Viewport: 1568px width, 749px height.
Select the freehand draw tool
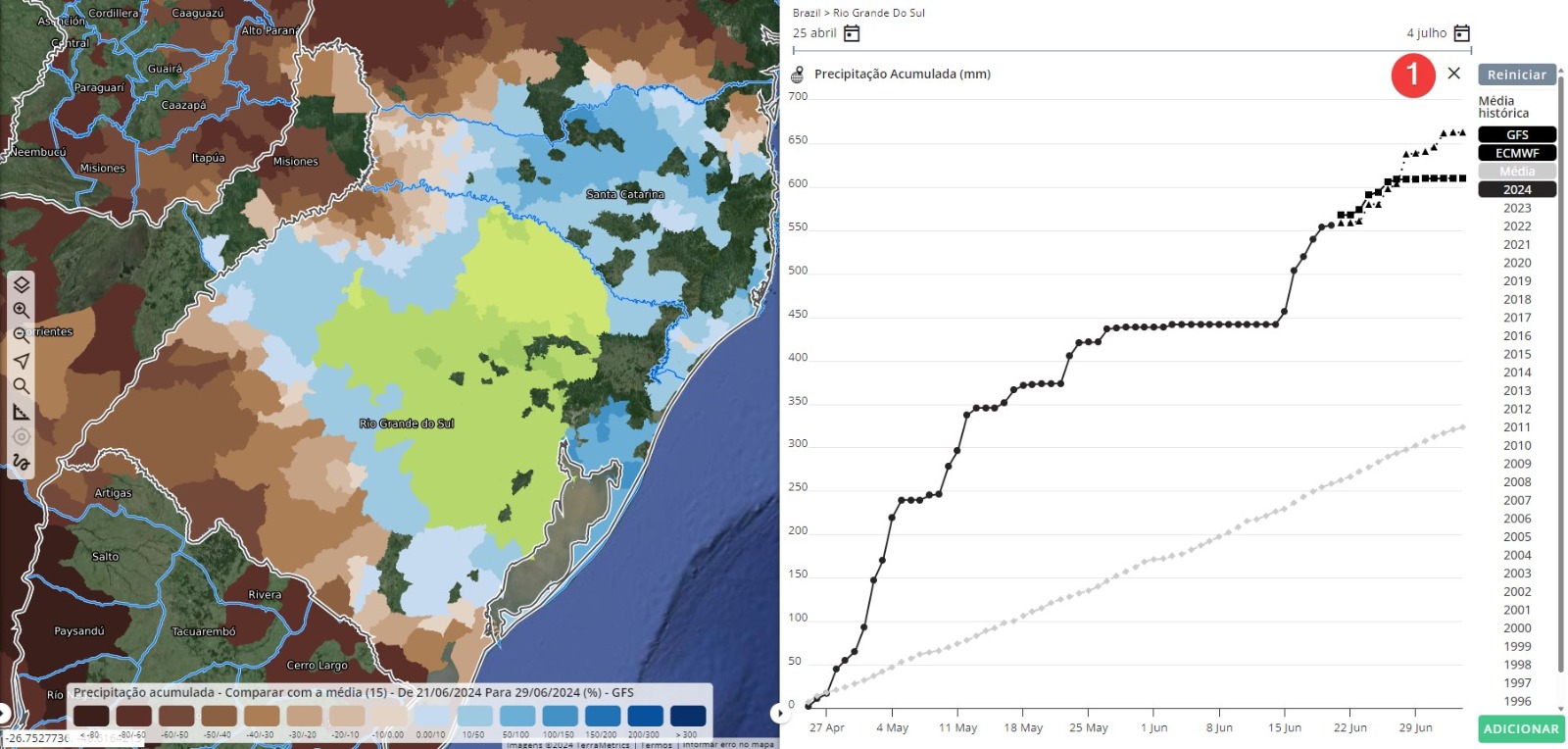(x=21, y=463)
